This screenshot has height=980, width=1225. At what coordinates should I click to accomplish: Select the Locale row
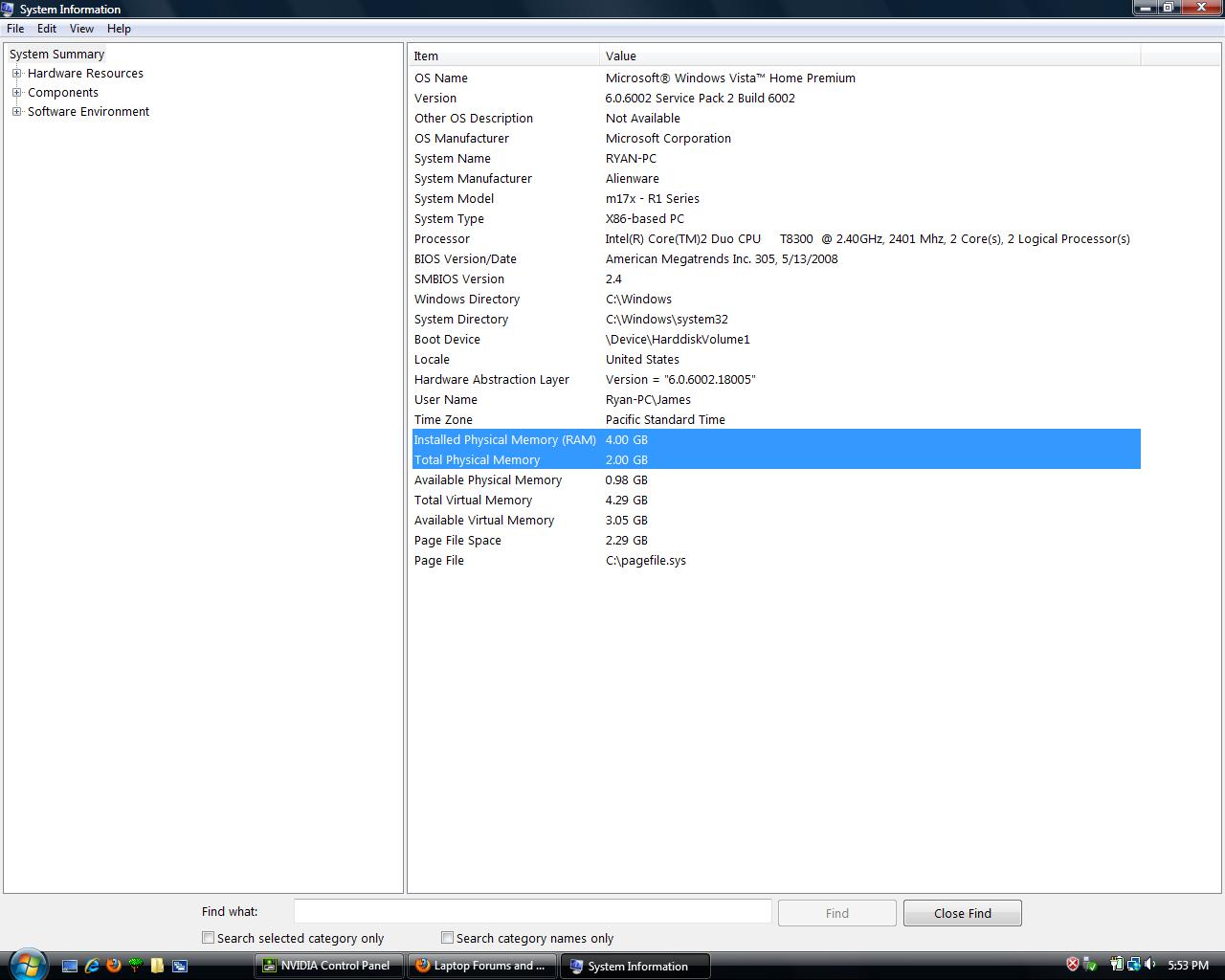tap(776, 360)
